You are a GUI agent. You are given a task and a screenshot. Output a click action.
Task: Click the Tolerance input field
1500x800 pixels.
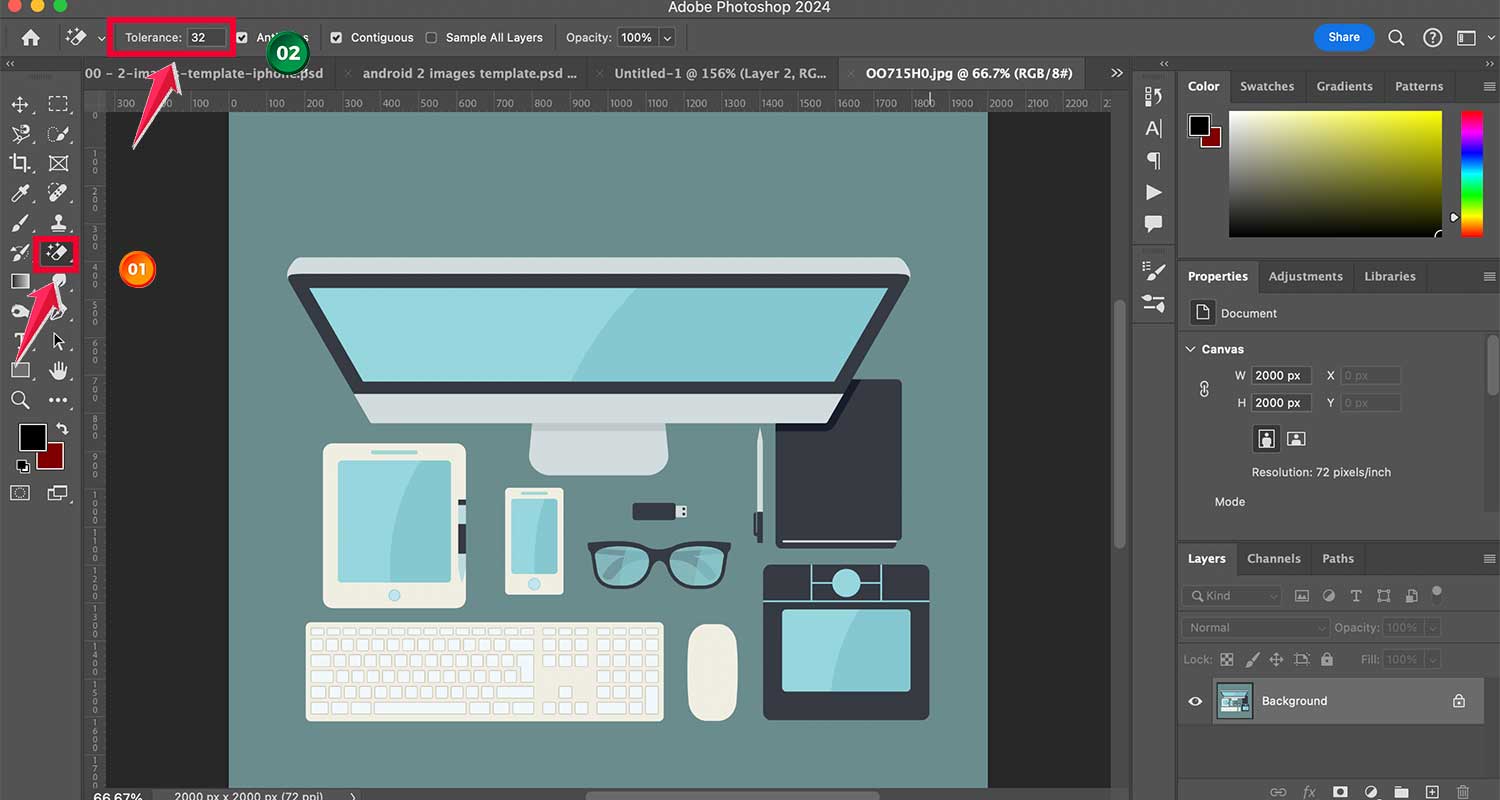(x=204, y=38)
